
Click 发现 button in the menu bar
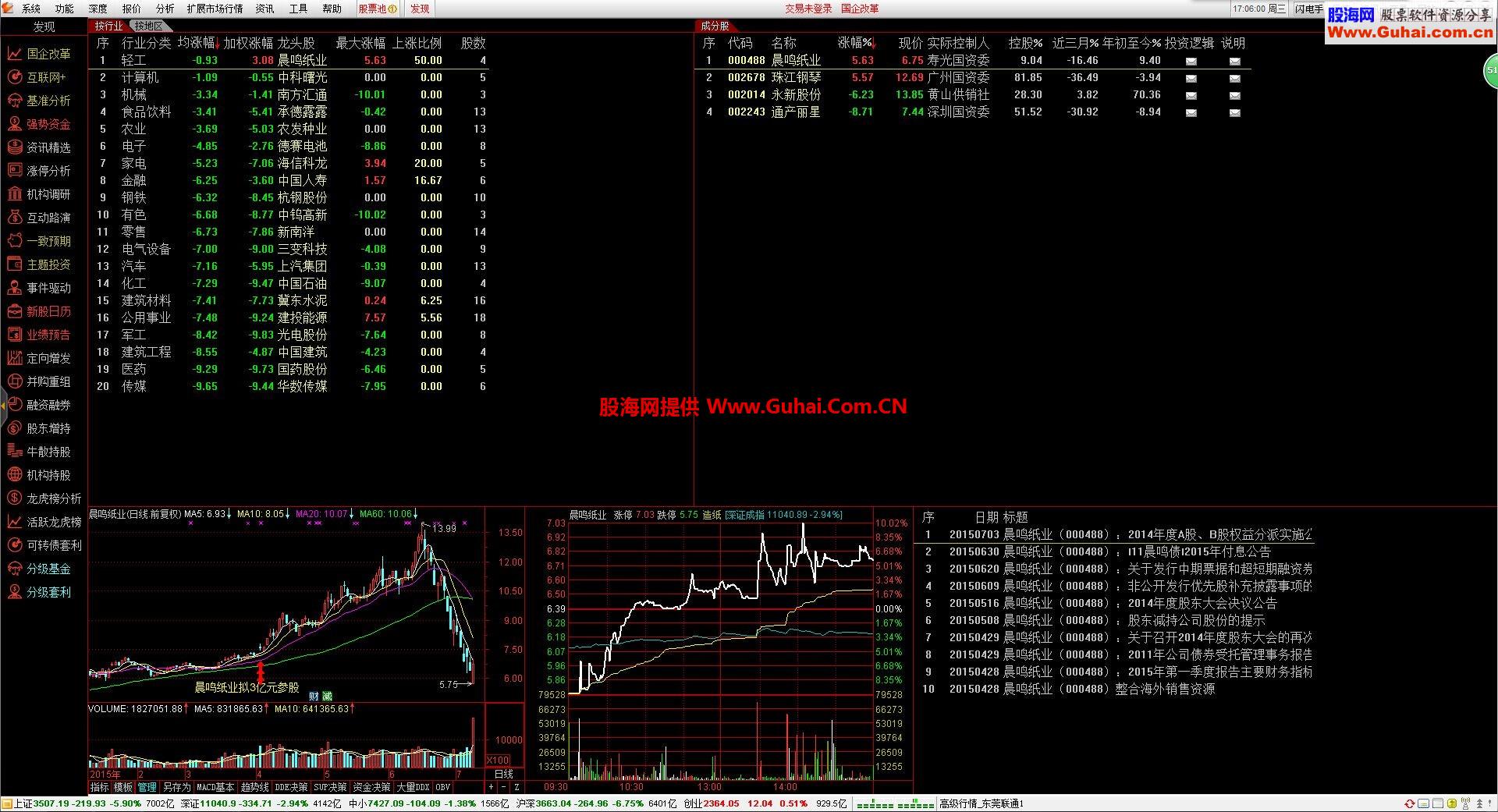[x=420, y=9]
